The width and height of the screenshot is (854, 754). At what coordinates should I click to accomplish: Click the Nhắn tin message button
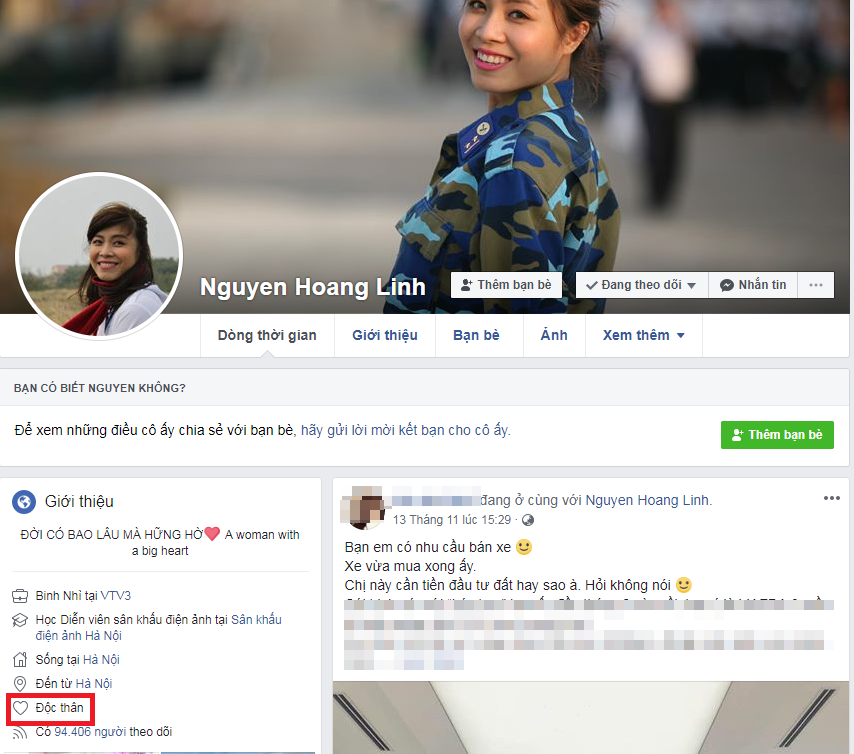752,285
